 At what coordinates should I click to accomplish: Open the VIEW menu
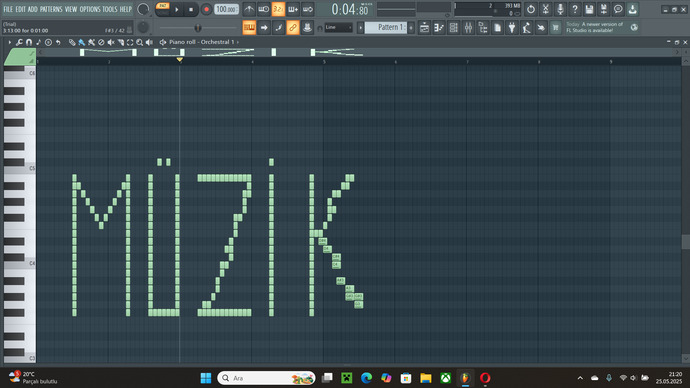pos(71,9)
